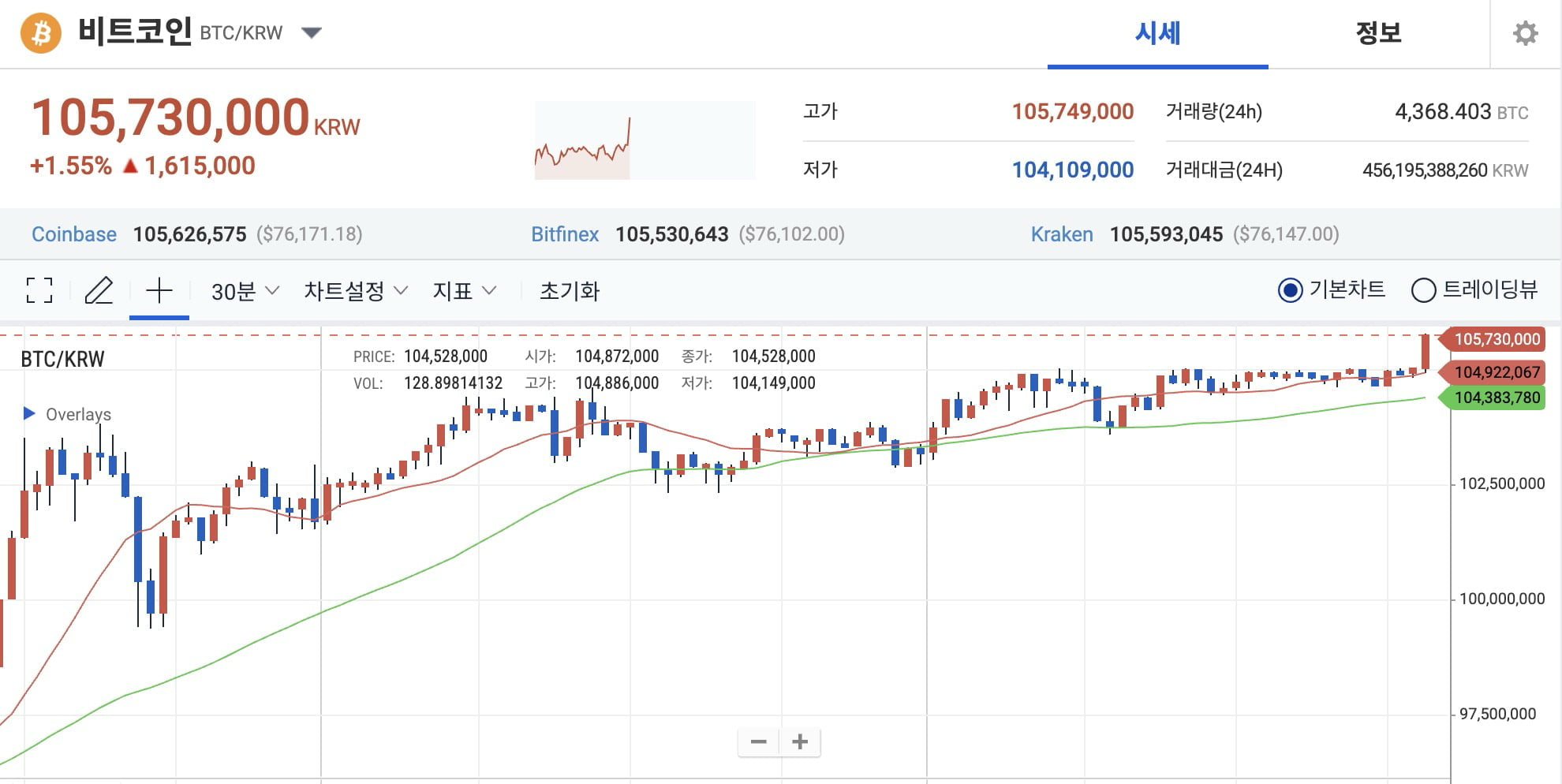Switch to the 시세 tab

pos(1157,33)
